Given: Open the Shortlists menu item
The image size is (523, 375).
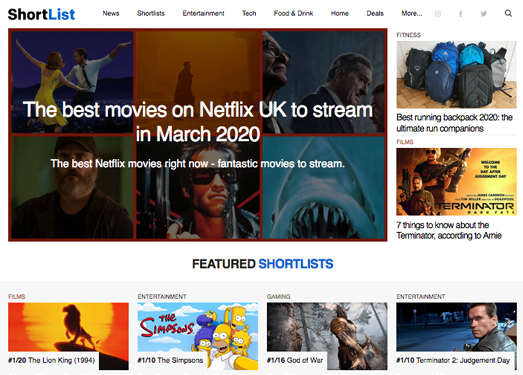Looking at the screenshot, I should [151, 14].
